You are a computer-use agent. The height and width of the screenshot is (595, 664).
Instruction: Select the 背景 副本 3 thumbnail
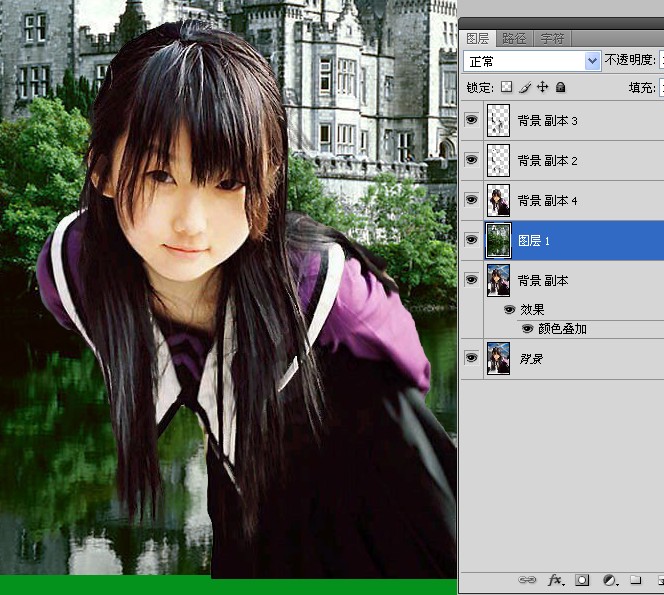[498, 120]
